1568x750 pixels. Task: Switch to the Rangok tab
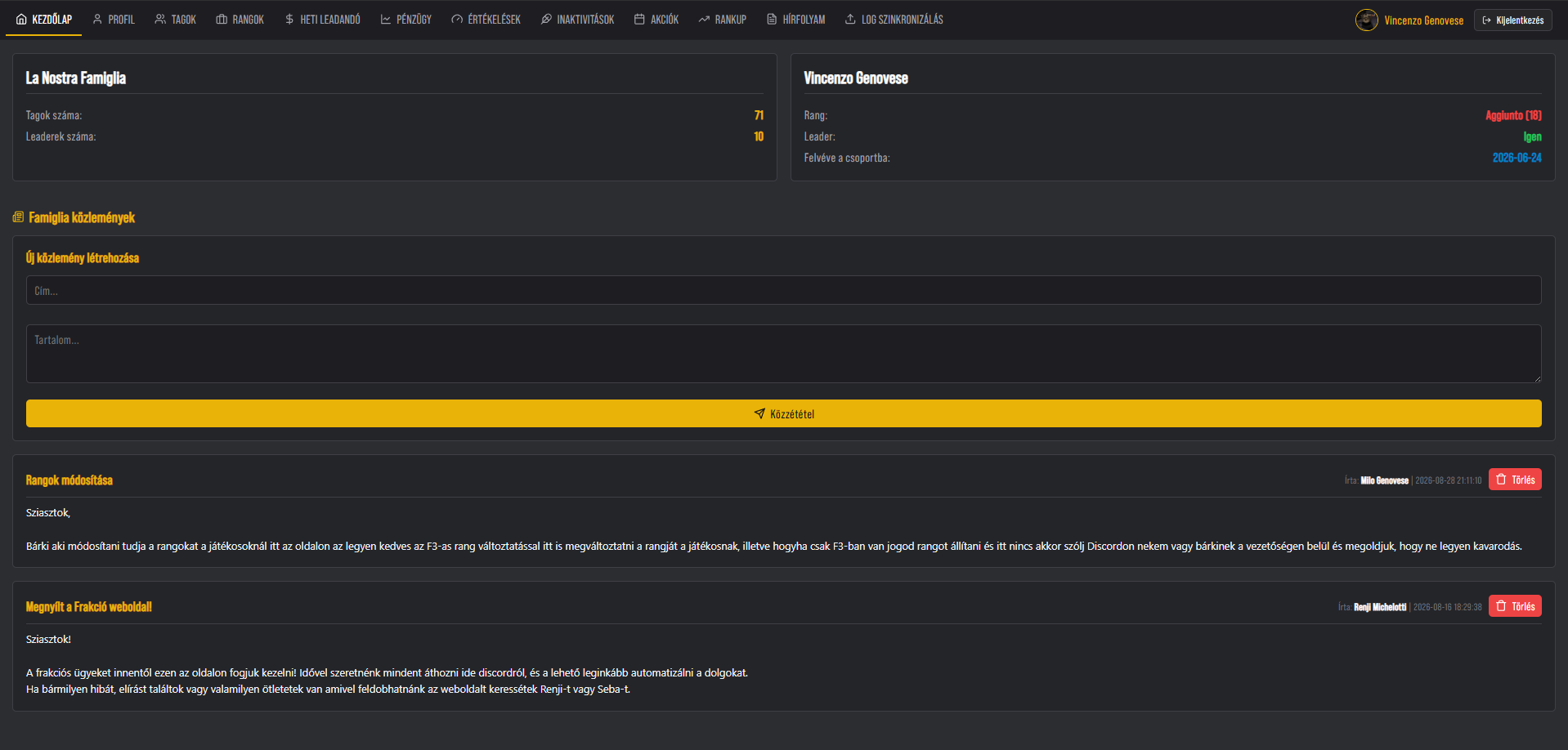click(240, 20)
